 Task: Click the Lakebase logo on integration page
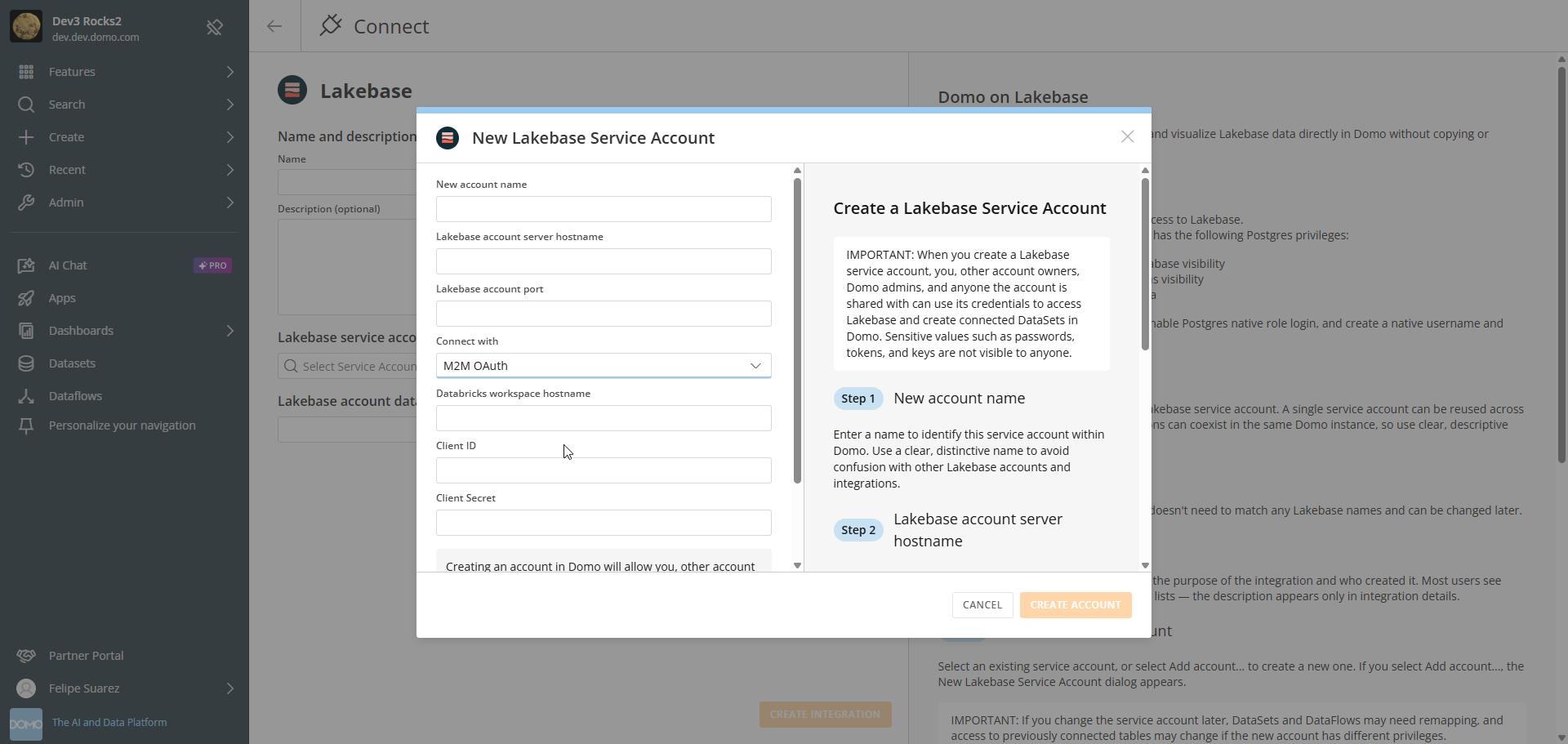[x=292, y=90]
